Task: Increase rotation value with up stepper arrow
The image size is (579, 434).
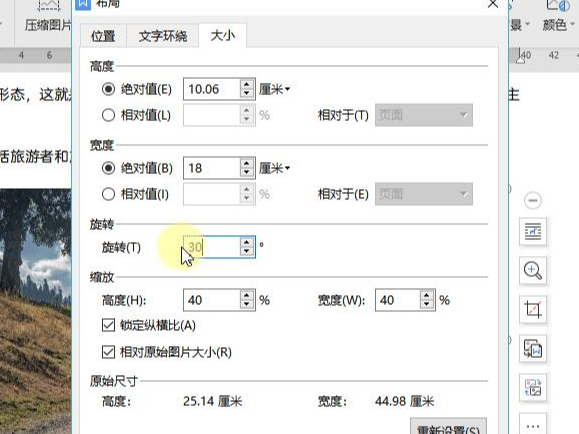Action: point(246,242)
